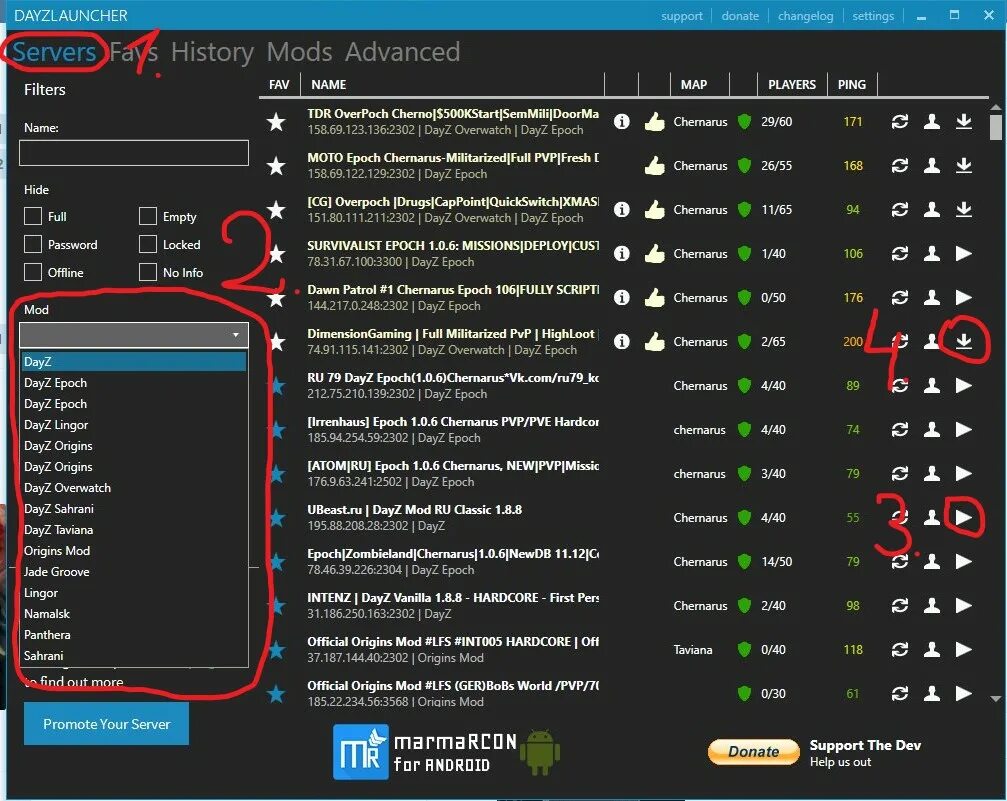1007x801 pixels.
Task: Select Jade Groove in the Mod list
Action: click(x=134, y=572)
